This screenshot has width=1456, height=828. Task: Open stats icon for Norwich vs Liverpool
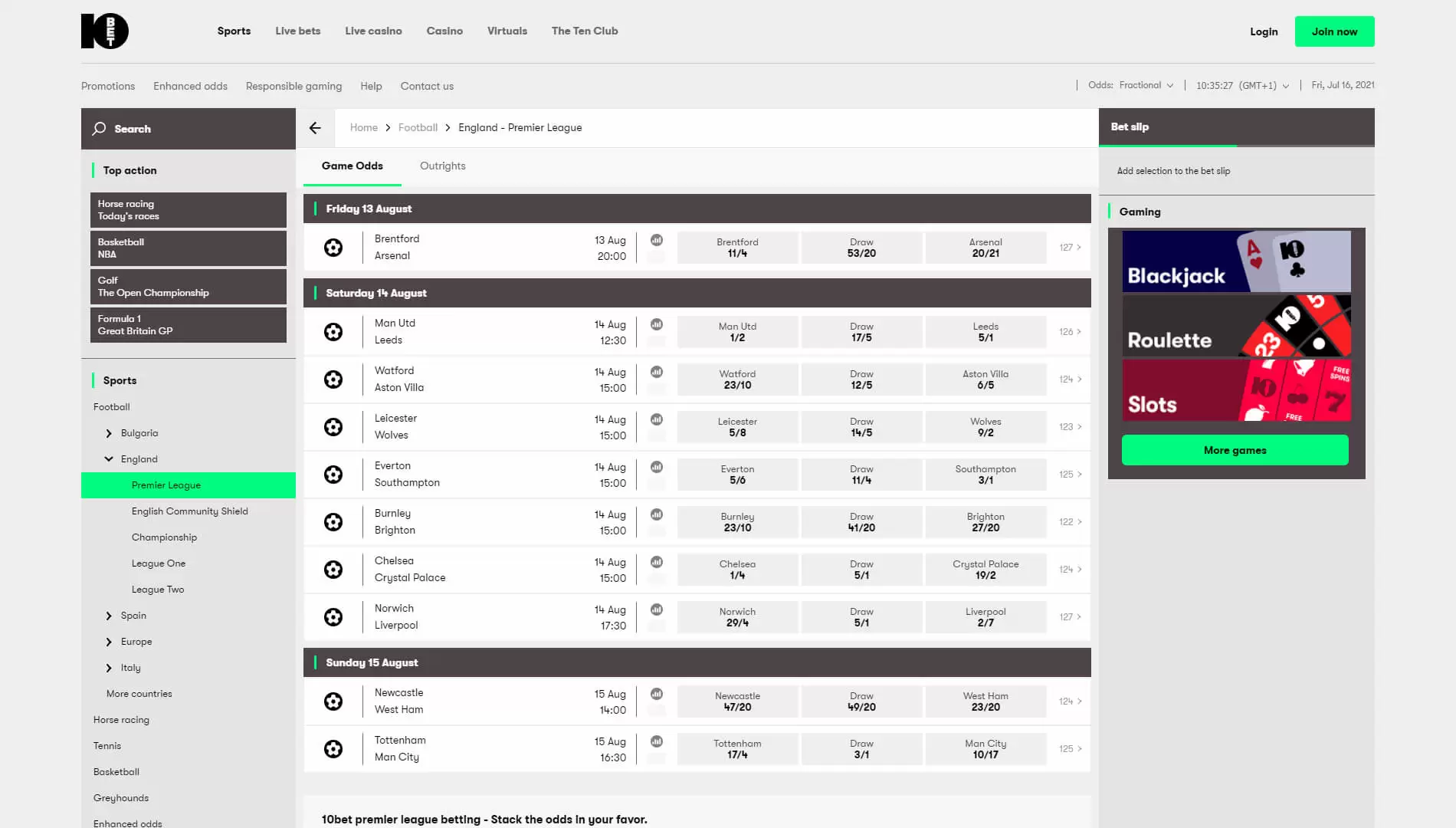pyautogui.click(x=657, y=609)
